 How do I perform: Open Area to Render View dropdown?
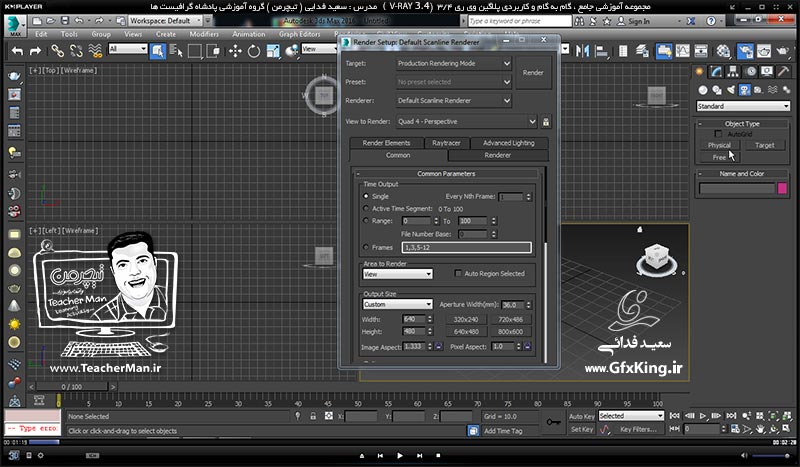397,274
